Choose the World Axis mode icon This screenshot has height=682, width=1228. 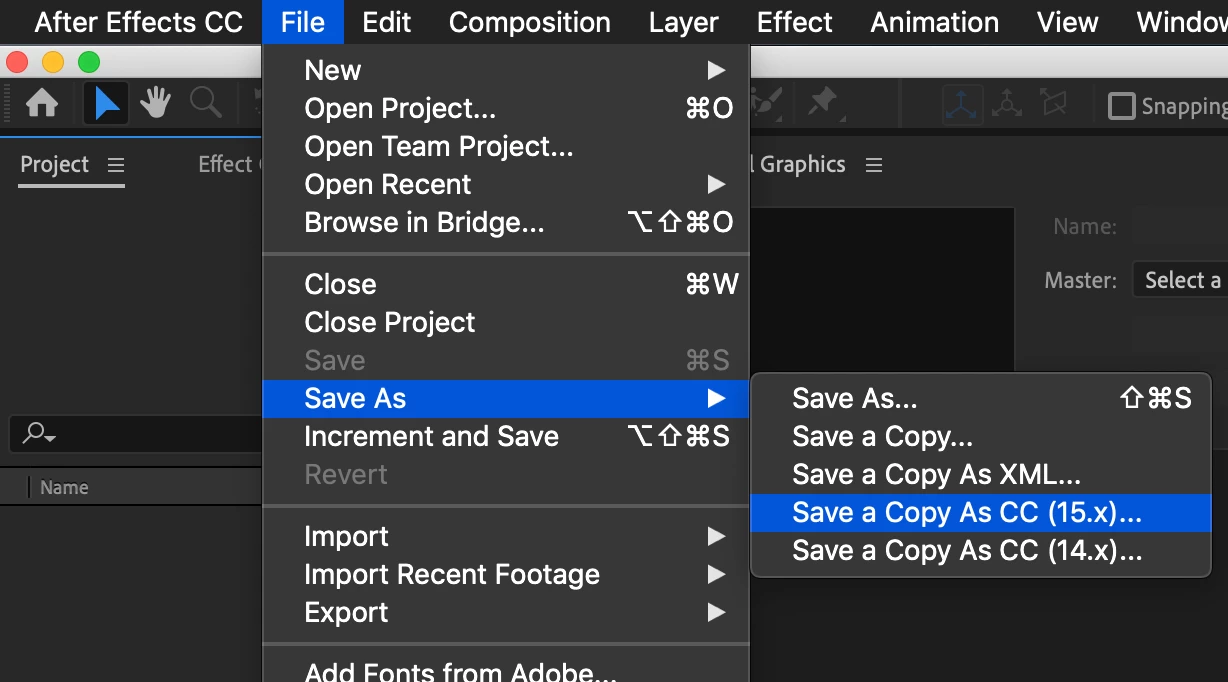click(x=1007, y=104)
